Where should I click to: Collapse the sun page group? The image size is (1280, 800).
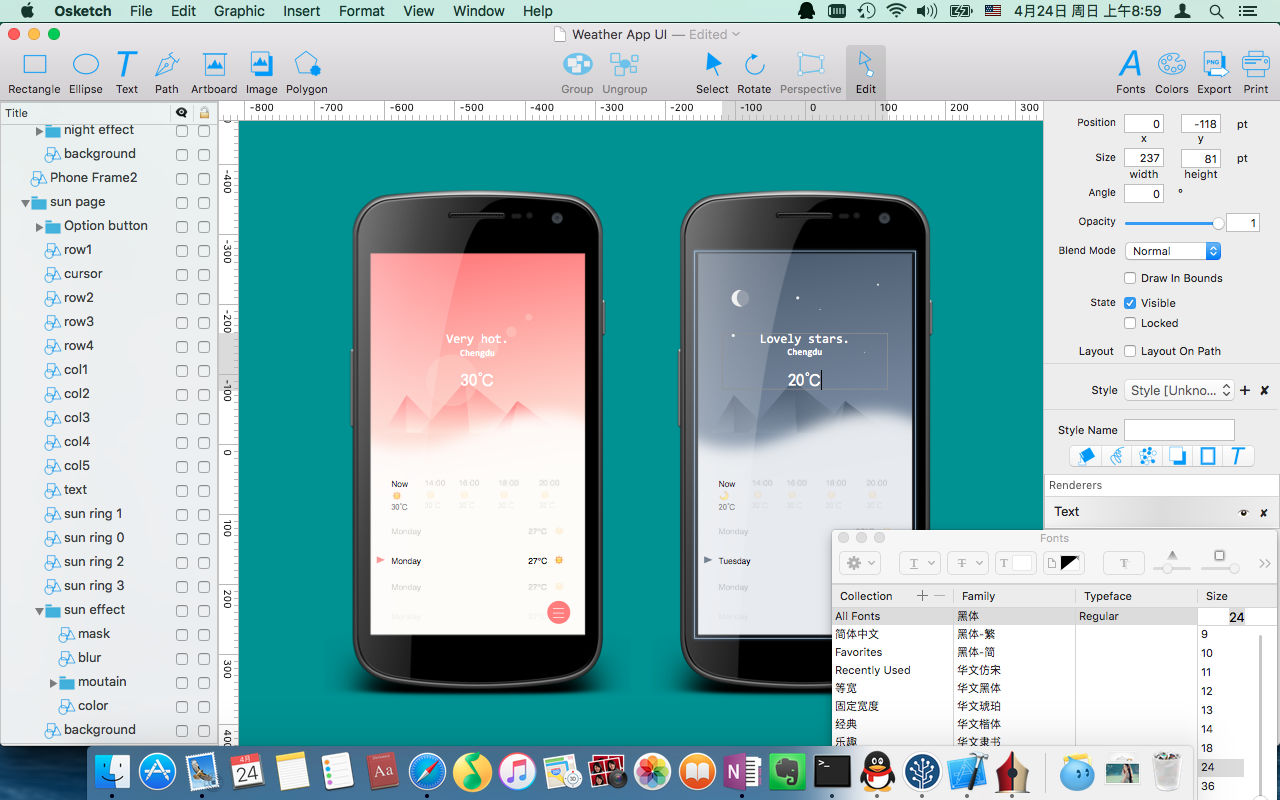(26, 202)
